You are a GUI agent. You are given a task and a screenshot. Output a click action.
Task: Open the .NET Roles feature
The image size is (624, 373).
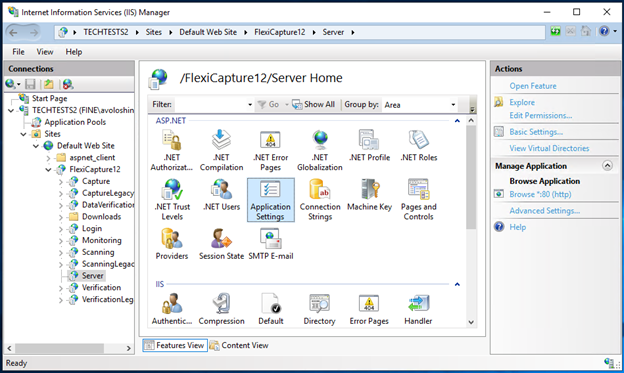click(419, 146)
